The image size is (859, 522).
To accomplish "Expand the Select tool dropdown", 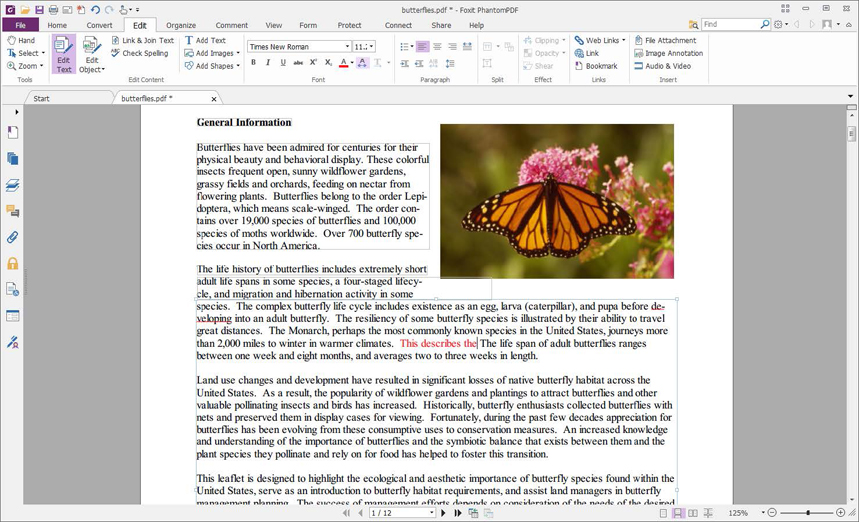I will [43, 53].
